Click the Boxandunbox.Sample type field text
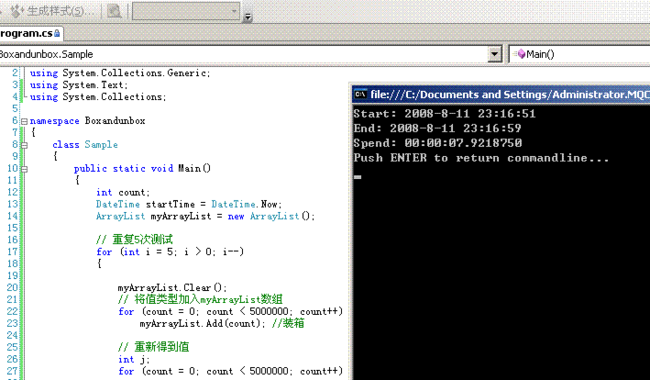 (x=46, y=54)
